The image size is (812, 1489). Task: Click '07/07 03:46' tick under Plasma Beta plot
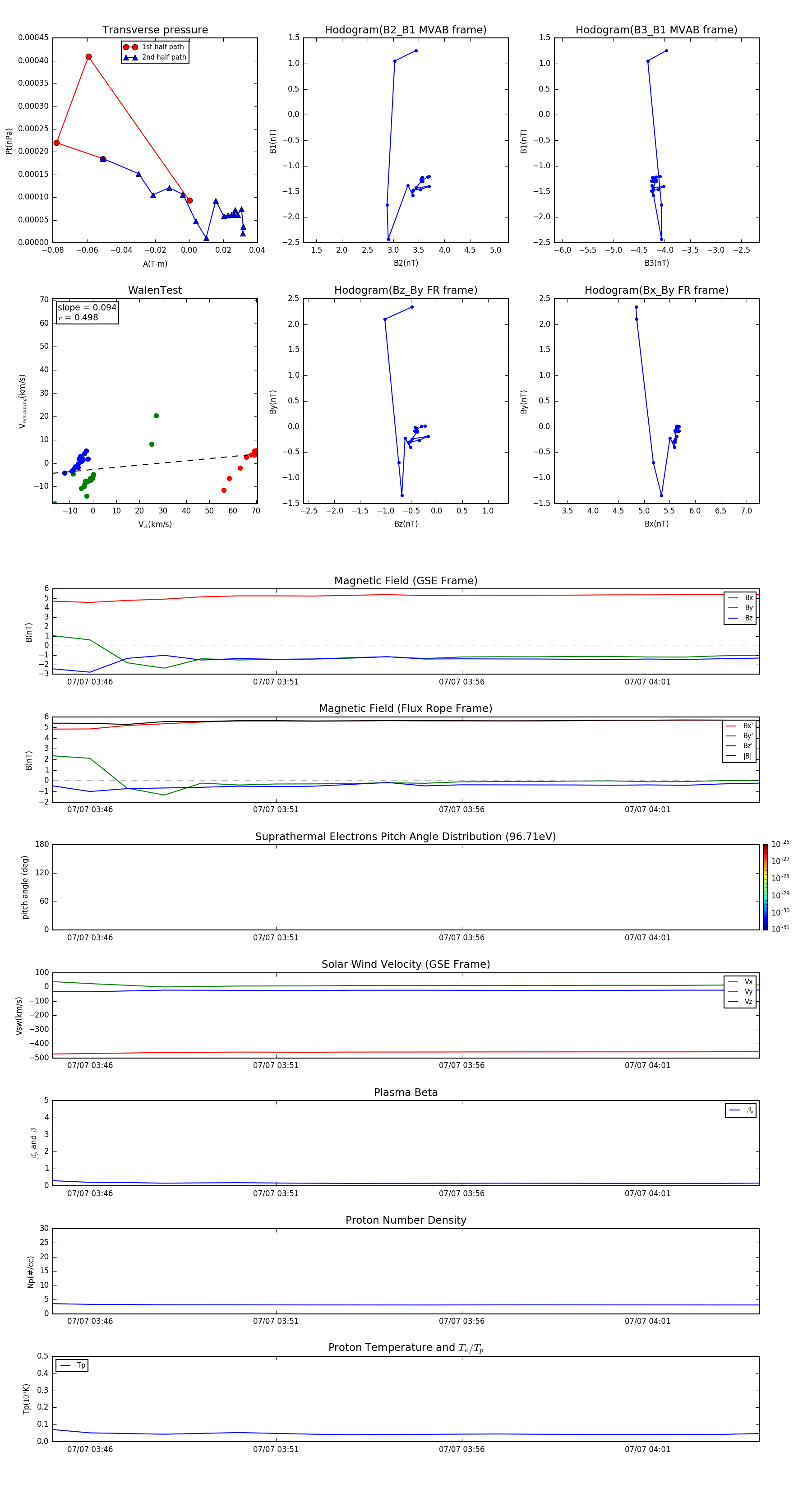click(x=90, y=1193)
